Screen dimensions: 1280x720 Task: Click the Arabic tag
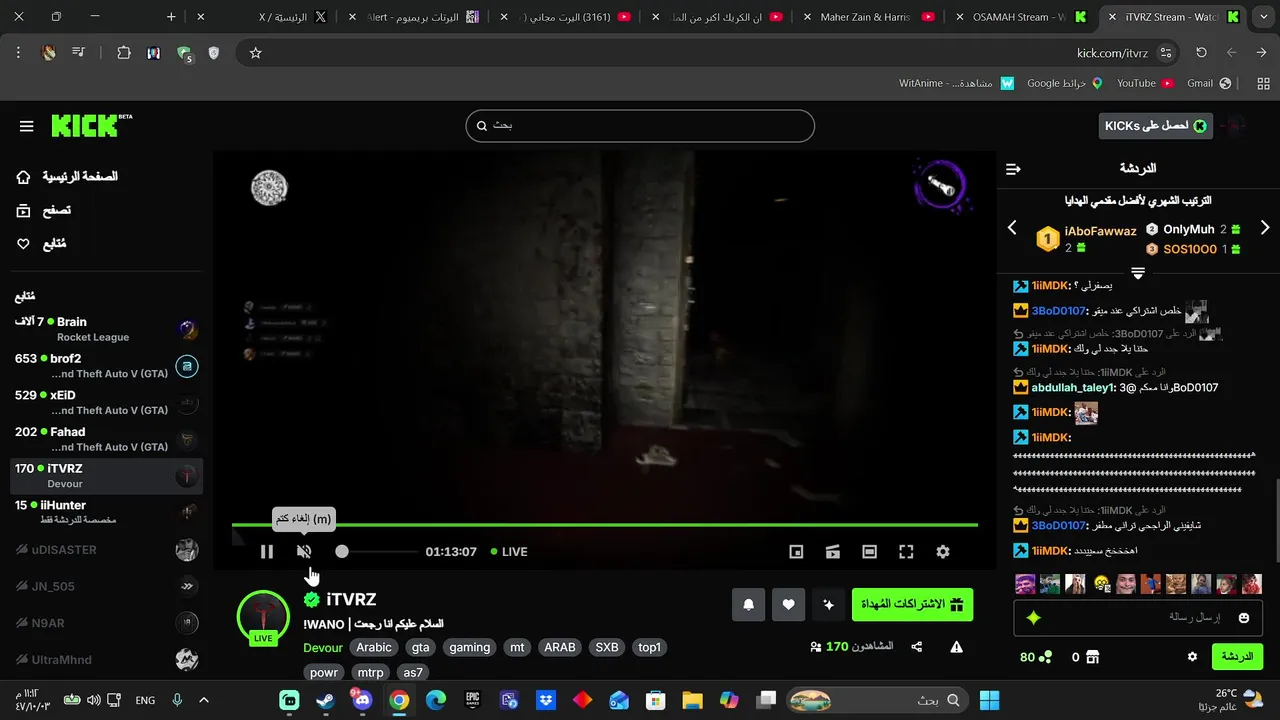[374, 647]
